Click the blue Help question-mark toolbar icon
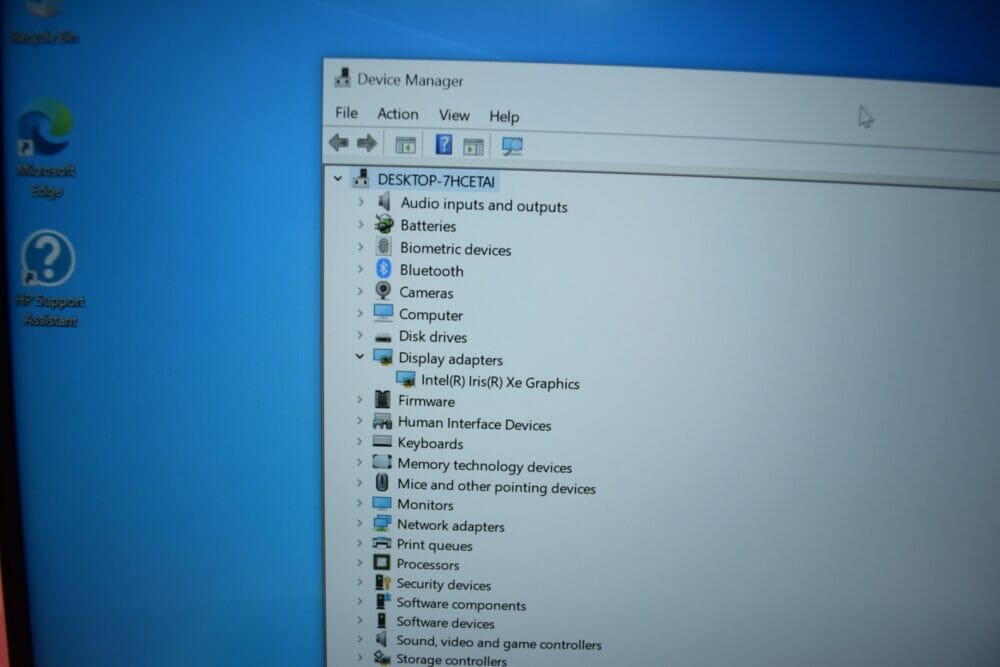Viewport: 1000px width, 667px height. (443, 145)
